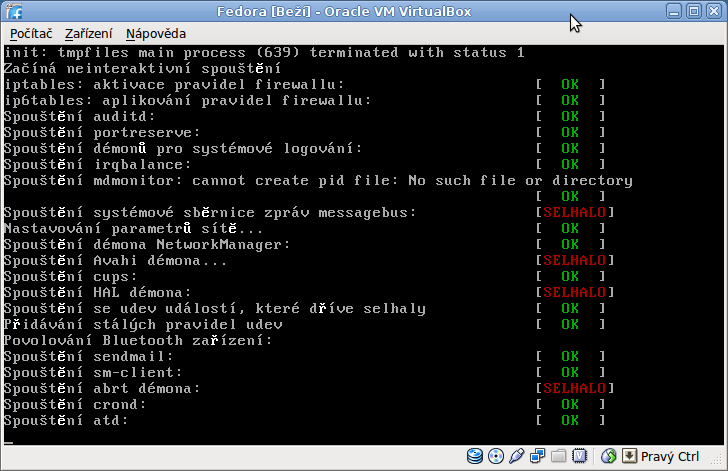This screenshot has width=728, height=471.
Task: Click the window resize grip in the corner
Action: coord(718,459)
